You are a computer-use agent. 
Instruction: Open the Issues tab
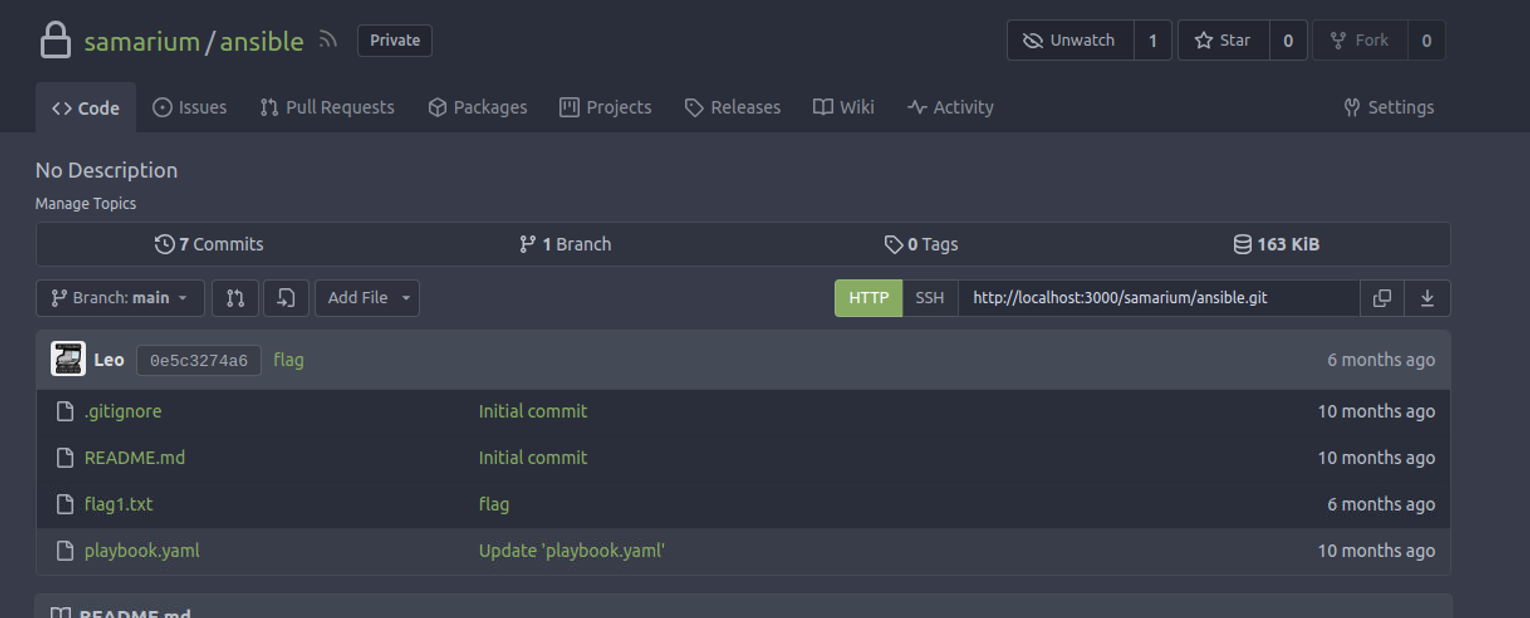(x=189, y=107)
